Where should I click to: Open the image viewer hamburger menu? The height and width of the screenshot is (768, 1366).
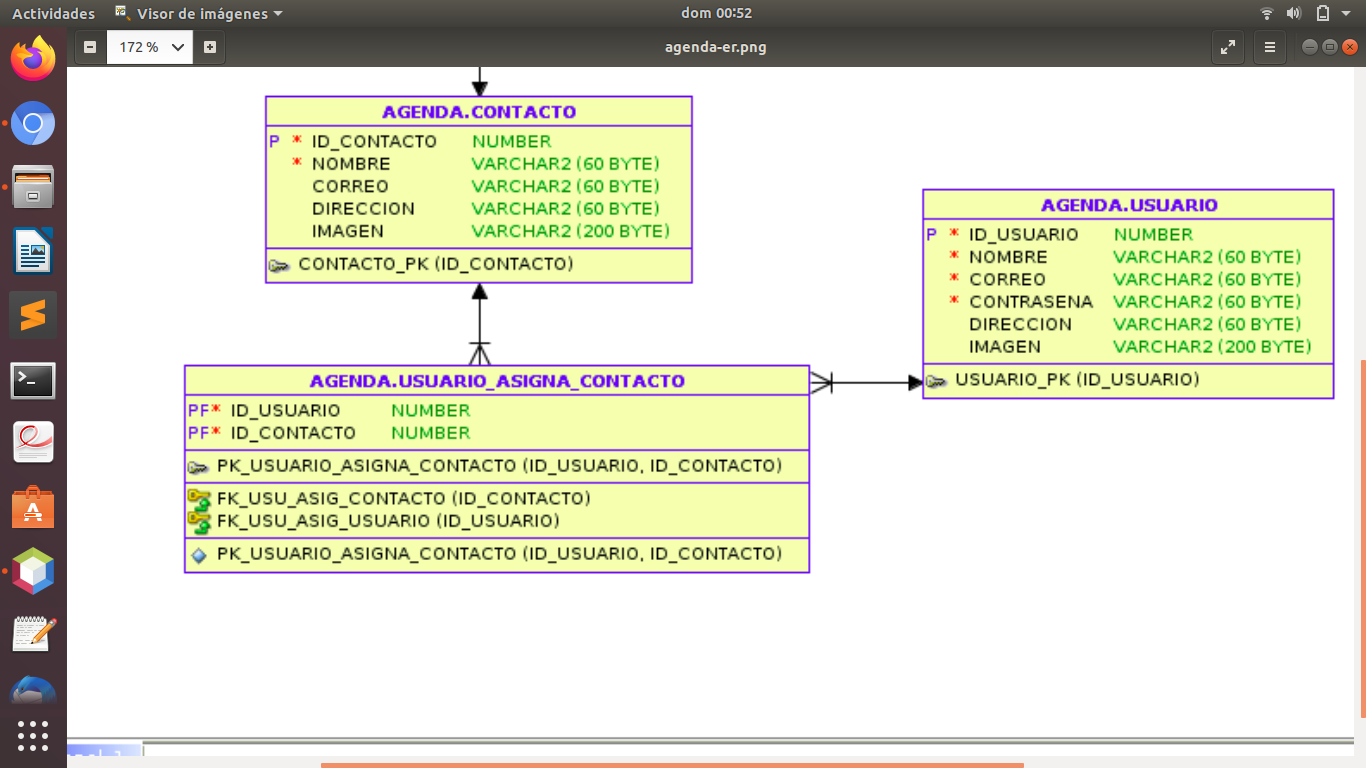[1270, 47]
